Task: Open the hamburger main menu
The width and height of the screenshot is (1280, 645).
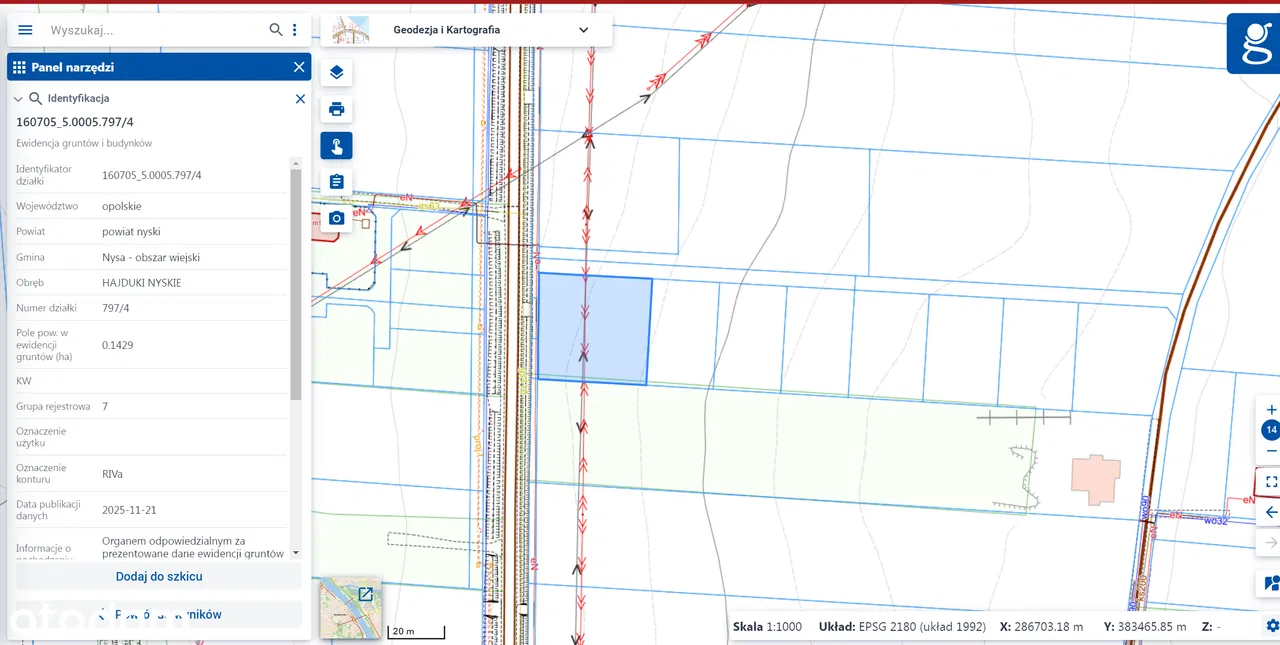Action: (25, 30)
